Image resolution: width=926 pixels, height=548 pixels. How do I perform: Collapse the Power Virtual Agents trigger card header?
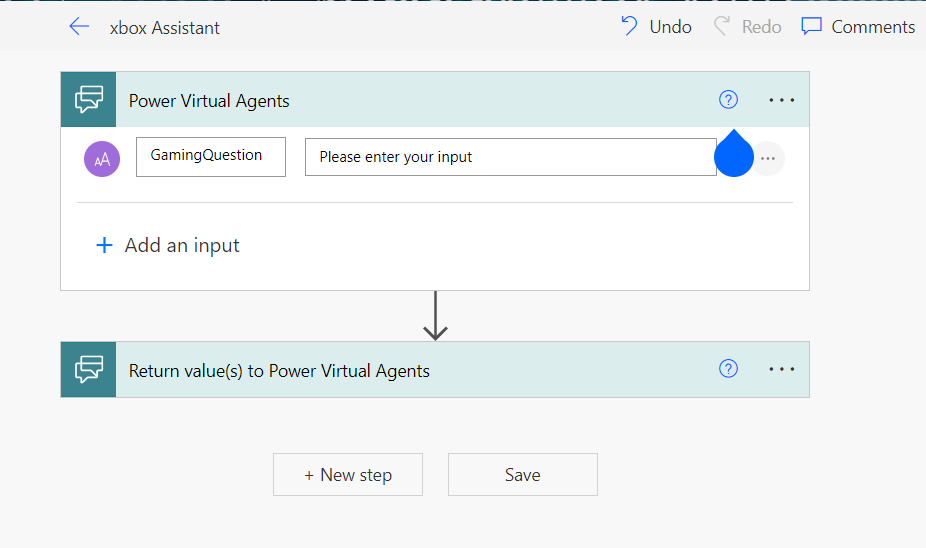(x=400, y=101)
